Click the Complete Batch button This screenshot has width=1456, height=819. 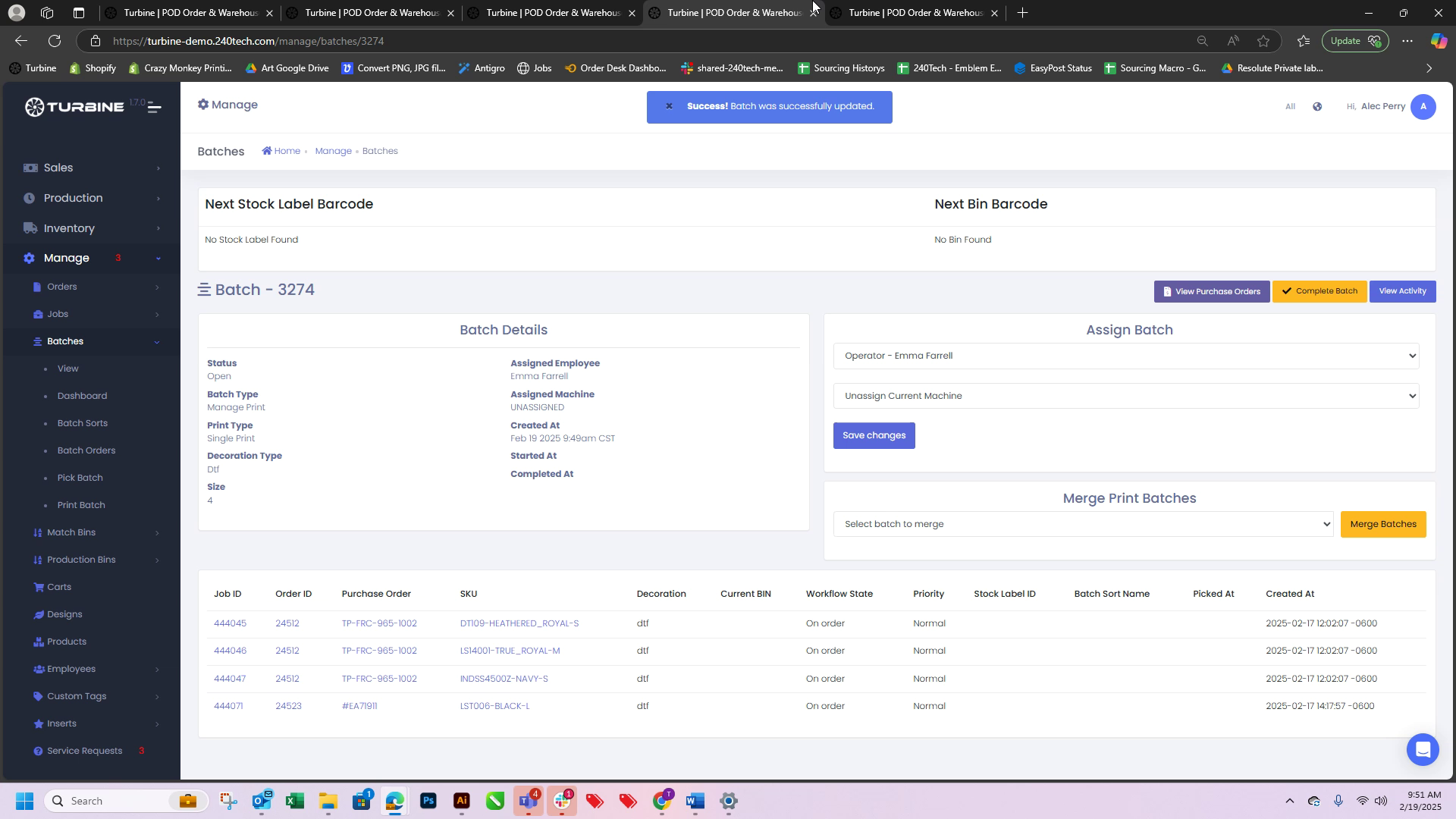[x=1319, y=291]
